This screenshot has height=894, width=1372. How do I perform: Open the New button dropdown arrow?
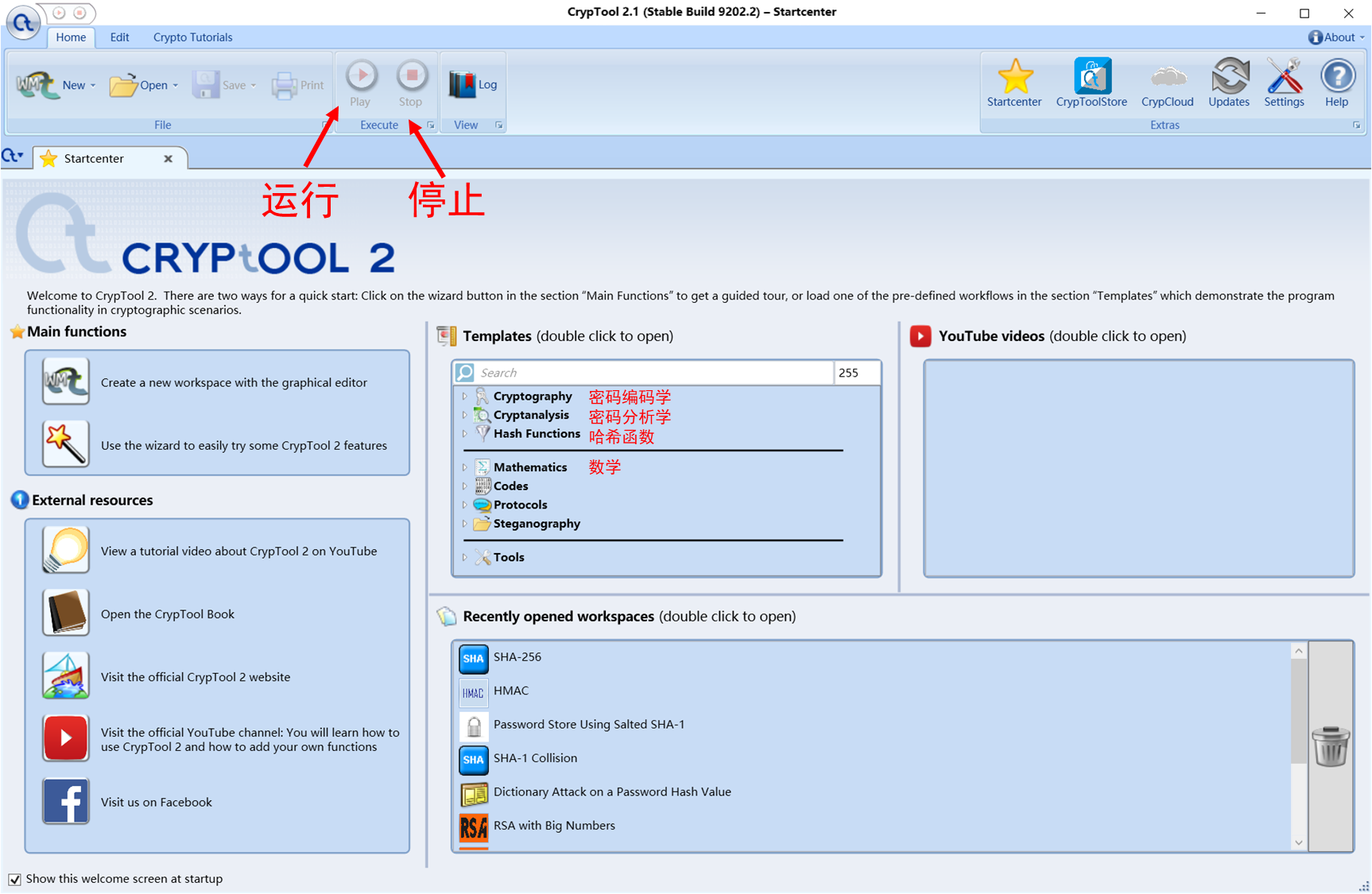(93, 86)
